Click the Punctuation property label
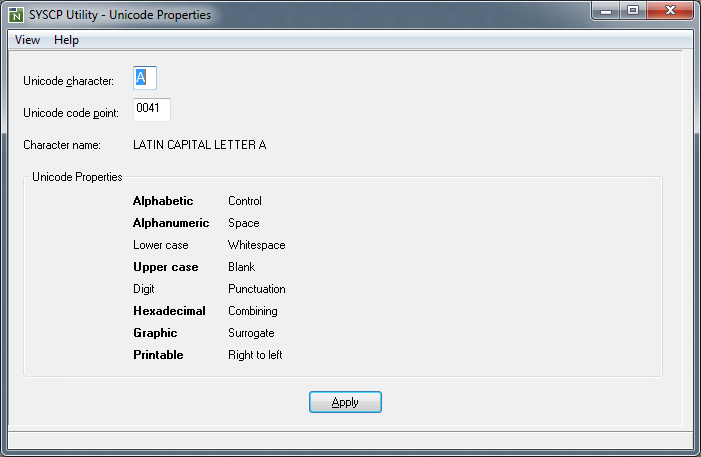701x457 pixels. click(256, 289)
